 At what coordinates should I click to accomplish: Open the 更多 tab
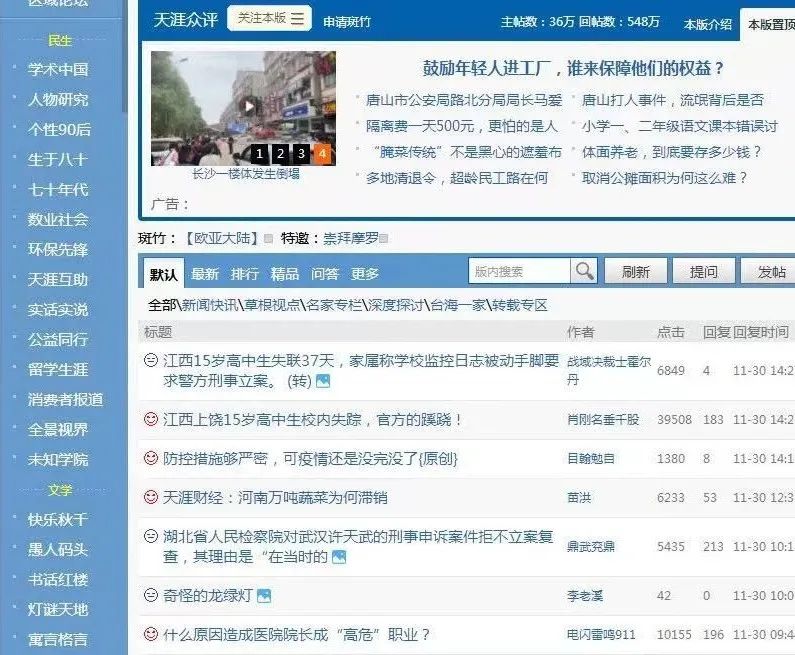365,274
